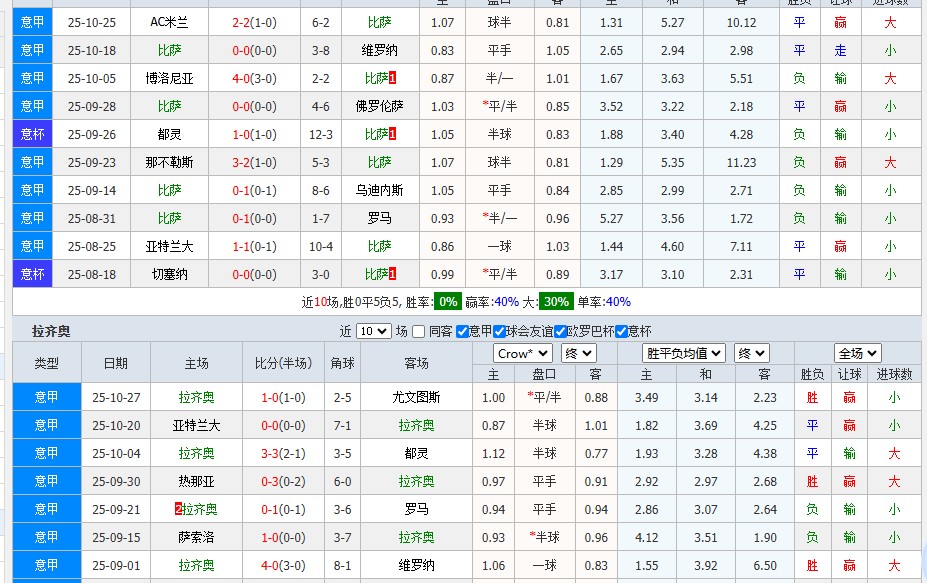This screenshot has height=583, width=927.
Task: Enable the 同赔 checkbox
Action: point(418,333)
